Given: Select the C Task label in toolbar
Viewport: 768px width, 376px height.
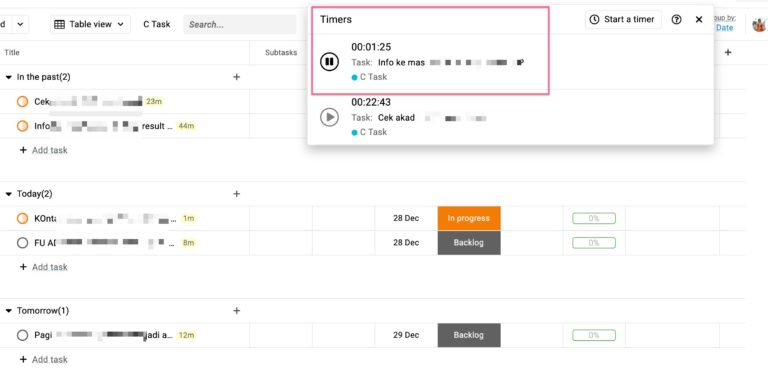Looking at the screenshot, I should 157,24.
